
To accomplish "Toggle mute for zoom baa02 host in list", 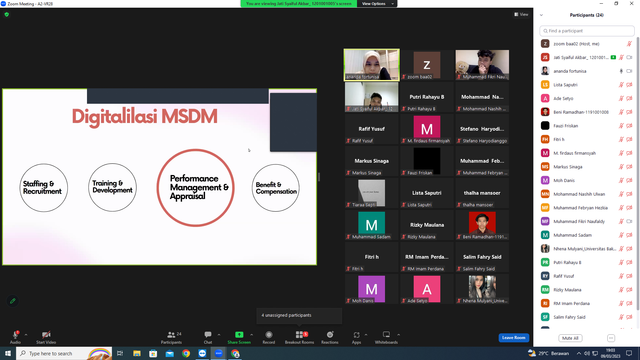I will tap(629, 44).
